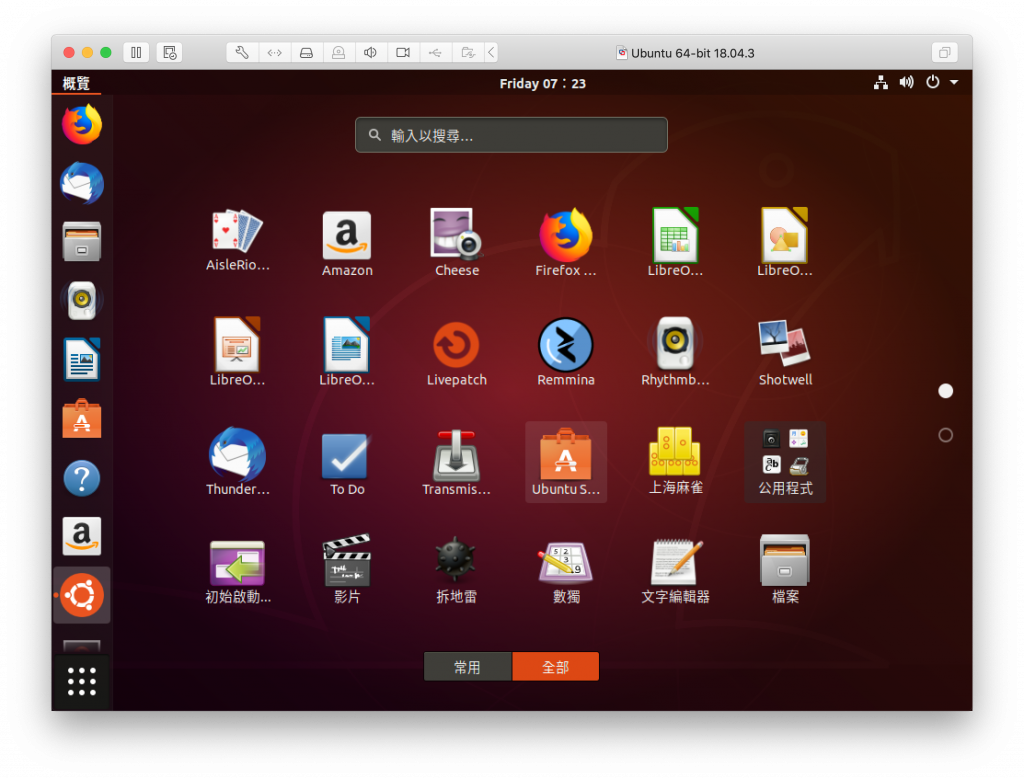Select the first page indicator dot
Image resolution: width=1024 pixels, height=779 pixels.
click(x=945, y=391)
